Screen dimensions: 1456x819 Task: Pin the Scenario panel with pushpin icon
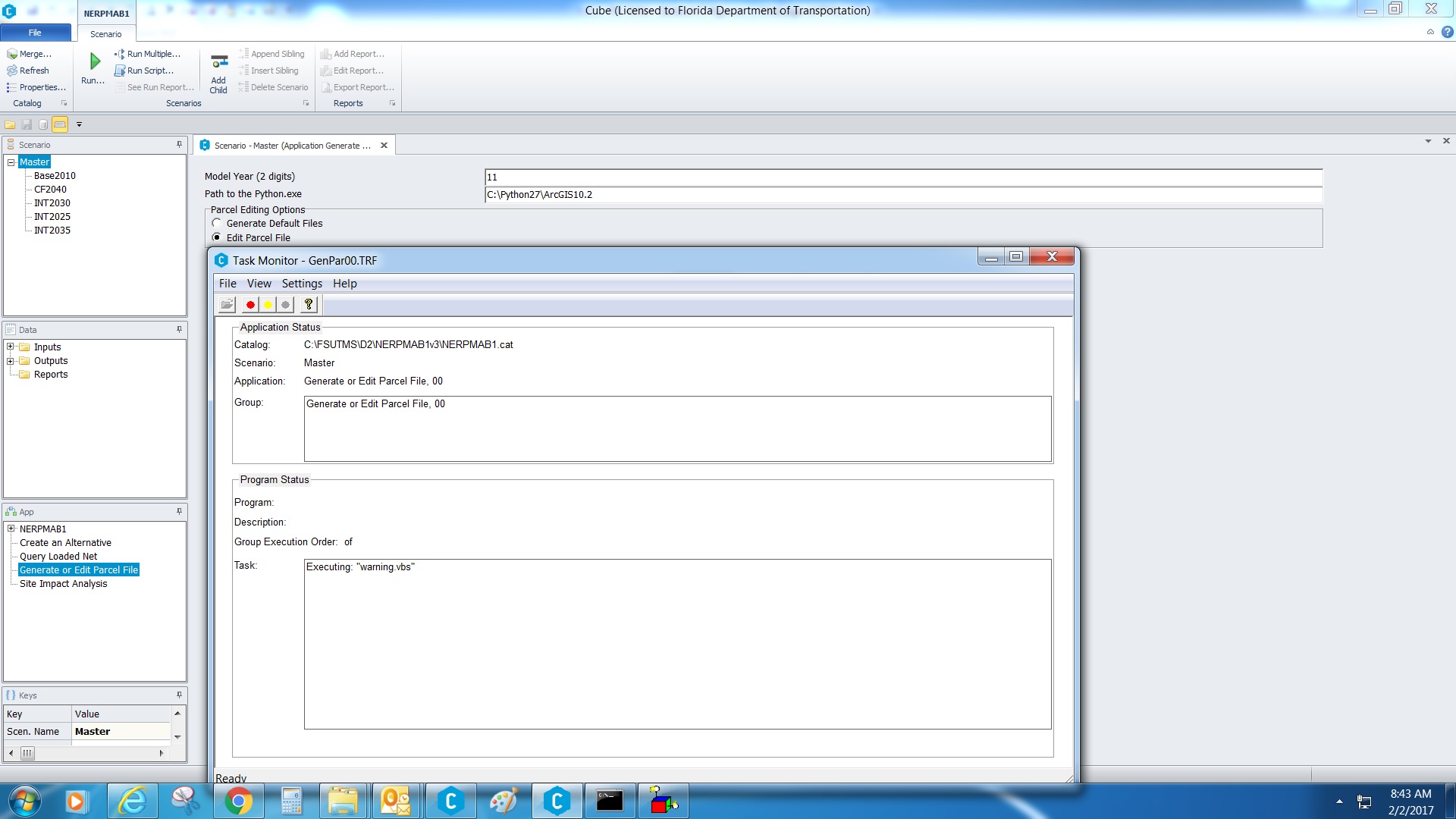[x=179, y=145]
